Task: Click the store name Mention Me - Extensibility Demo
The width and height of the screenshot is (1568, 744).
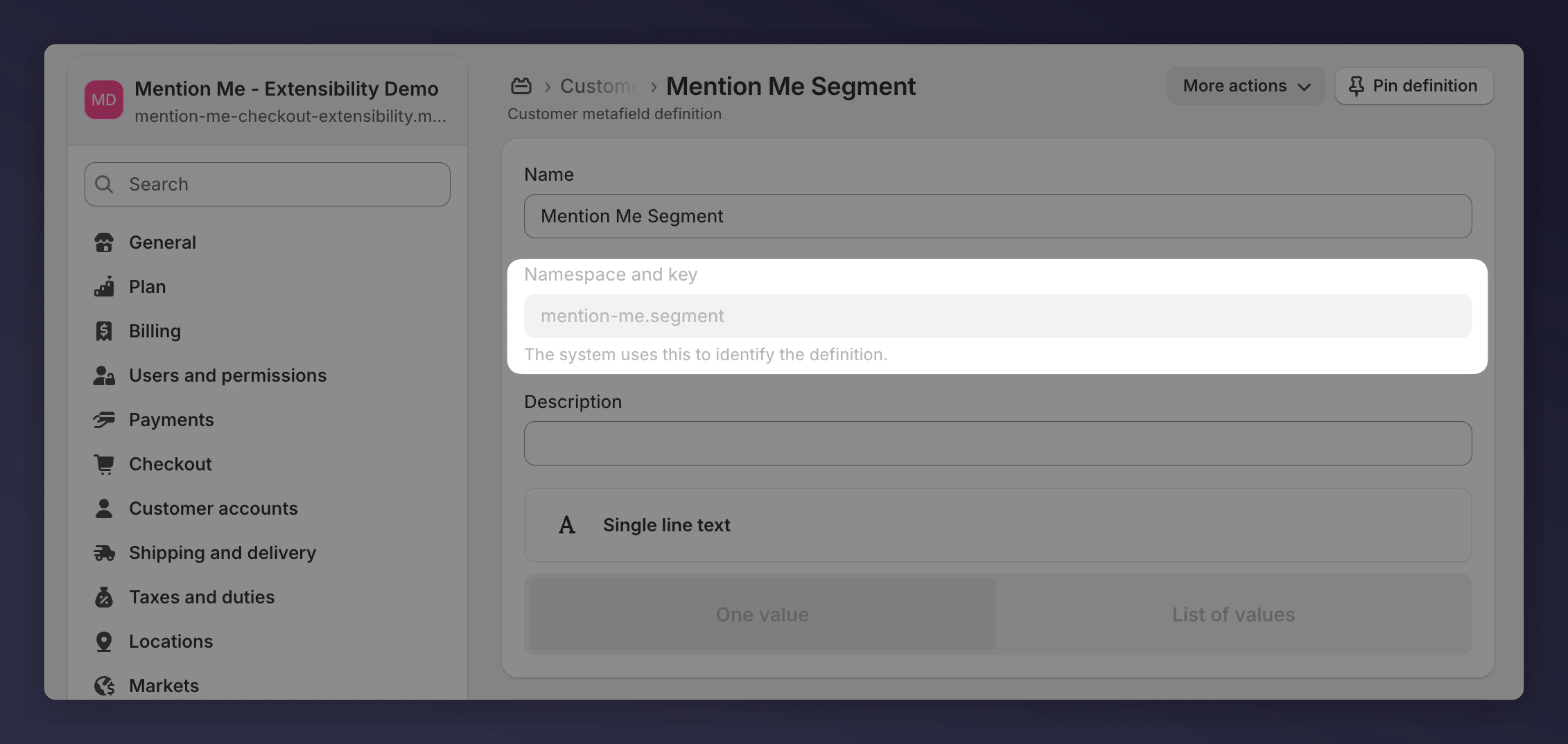Action: point(286,89)
